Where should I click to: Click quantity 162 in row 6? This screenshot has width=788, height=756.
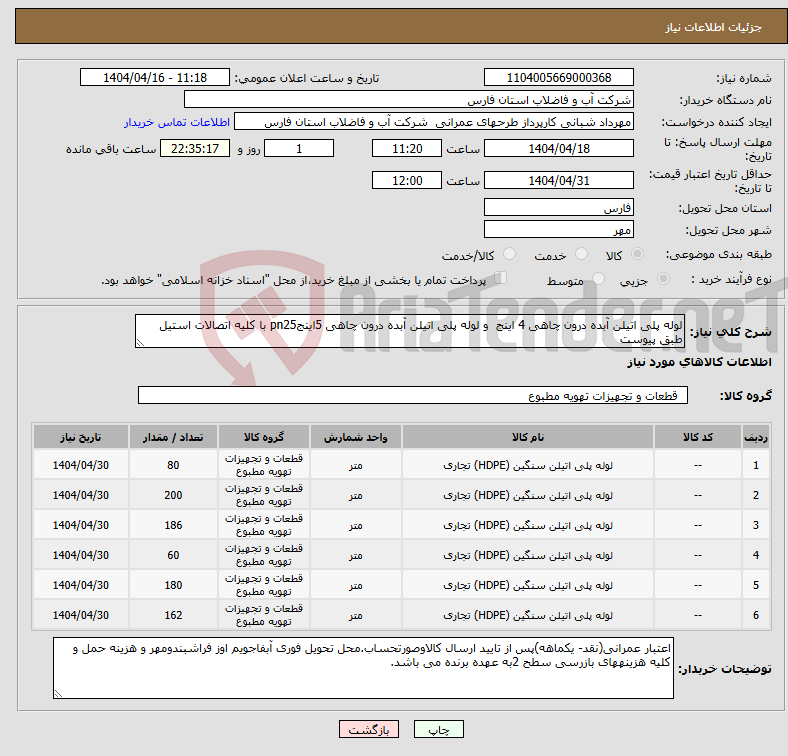[173, 615]
